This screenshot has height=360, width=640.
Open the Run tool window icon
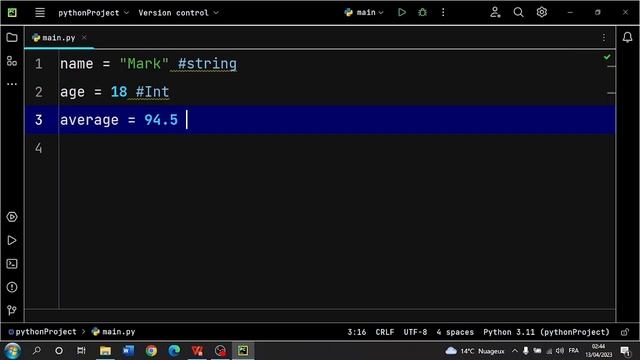tap(12, 240)
